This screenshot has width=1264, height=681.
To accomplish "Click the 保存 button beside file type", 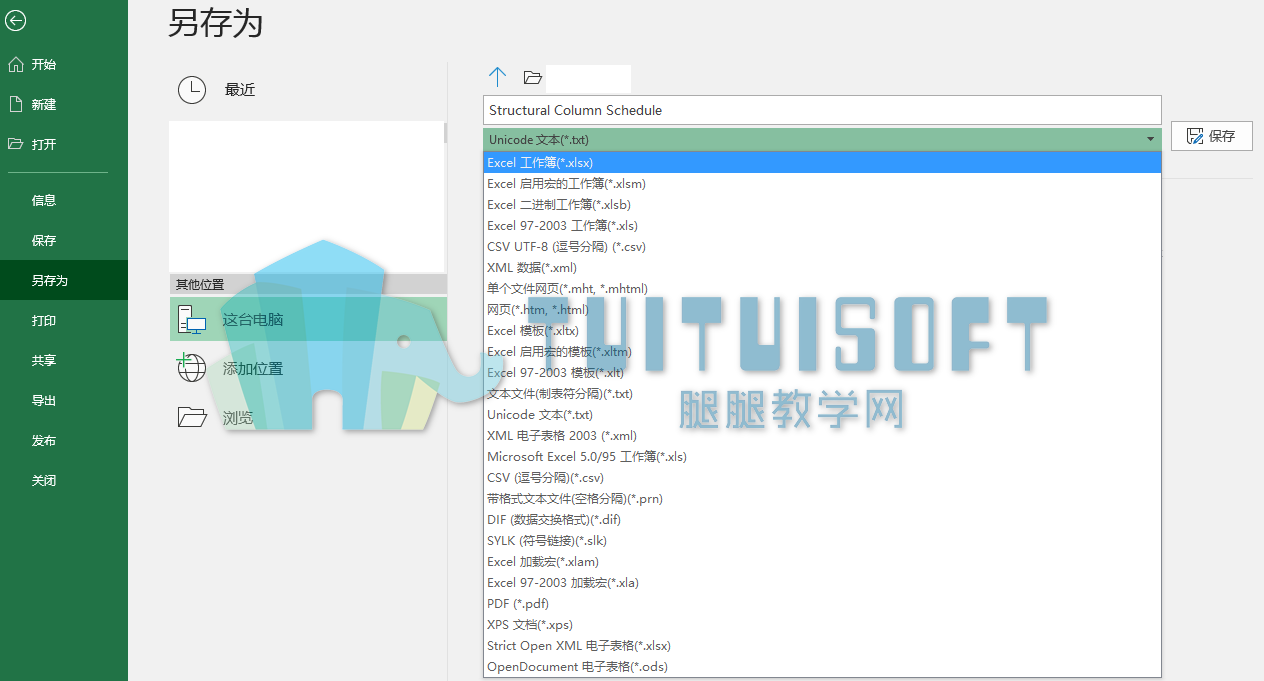I will pyautogui.click(x=1212, y=137).
